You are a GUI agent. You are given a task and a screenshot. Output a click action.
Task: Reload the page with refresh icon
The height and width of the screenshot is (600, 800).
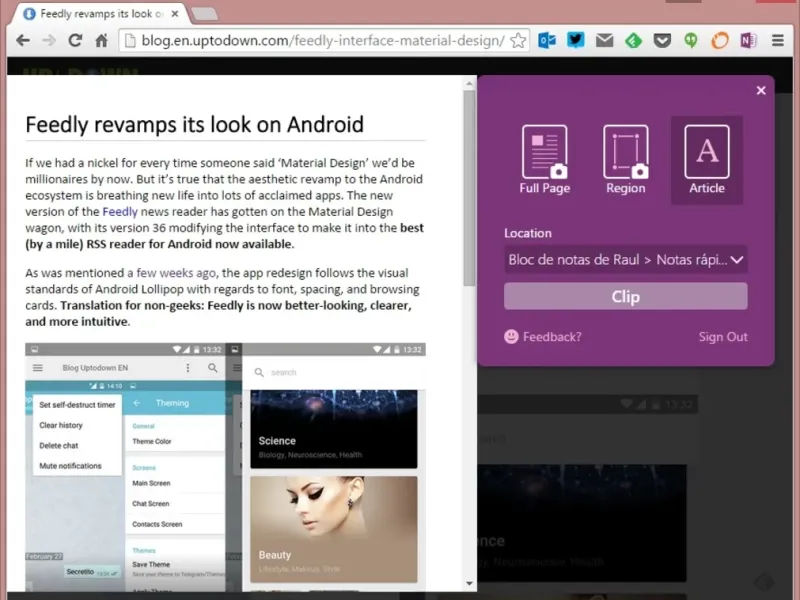tap(76, 40)
